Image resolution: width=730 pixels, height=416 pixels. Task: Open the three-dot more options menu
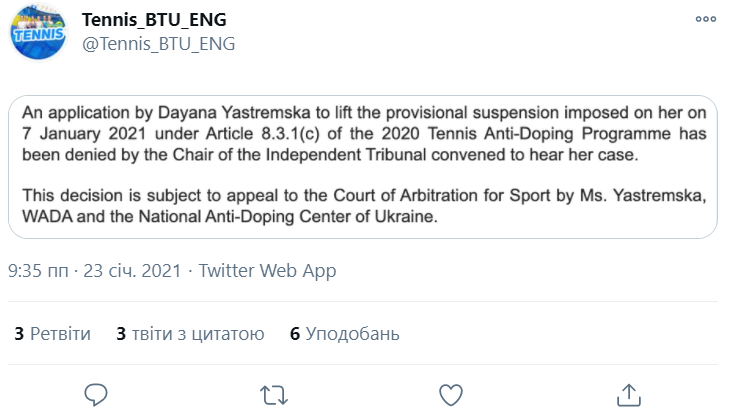(706, 19)
